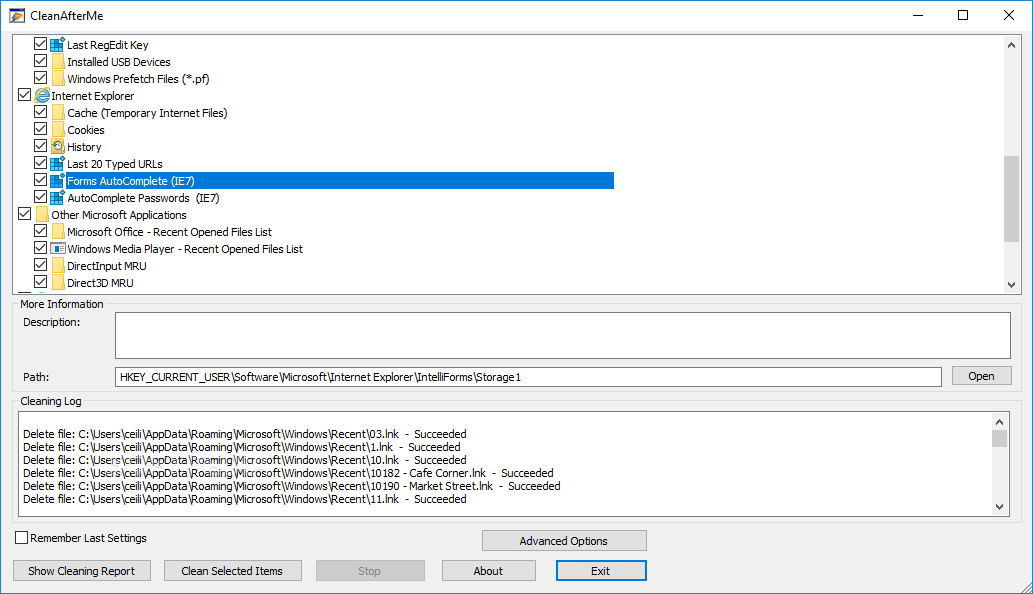Click the Last RegEdit Key registry icon
The image size is (1033, 594).
[57, 45]
